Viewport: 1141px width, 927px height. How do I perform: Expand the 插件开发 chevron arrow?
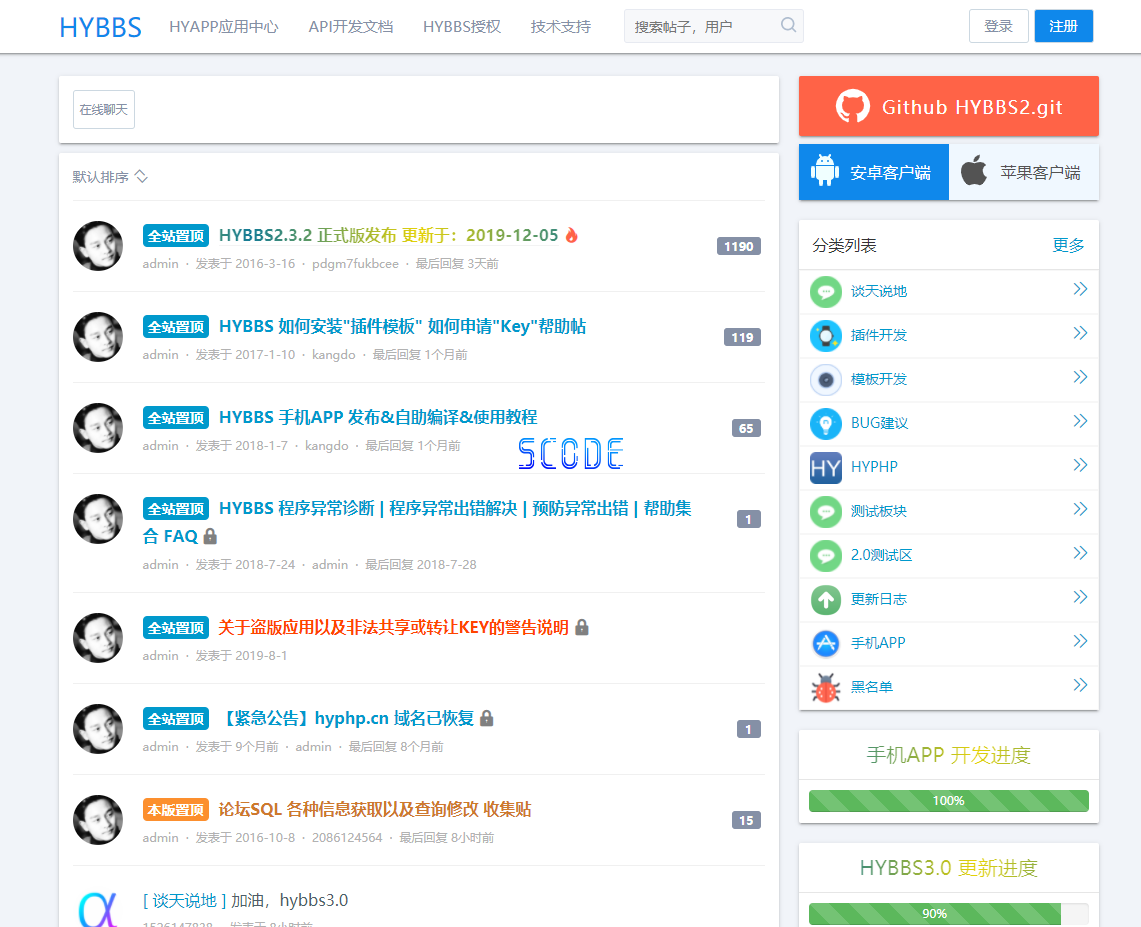pos(1080,333)
